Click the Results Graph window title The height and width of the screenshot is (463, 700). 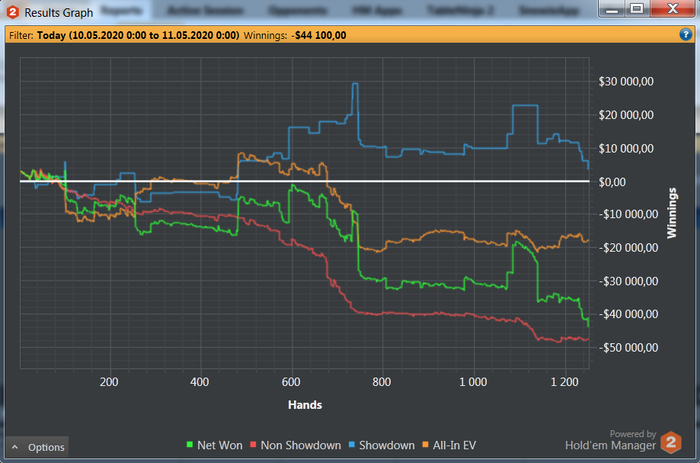click(59, 13)
